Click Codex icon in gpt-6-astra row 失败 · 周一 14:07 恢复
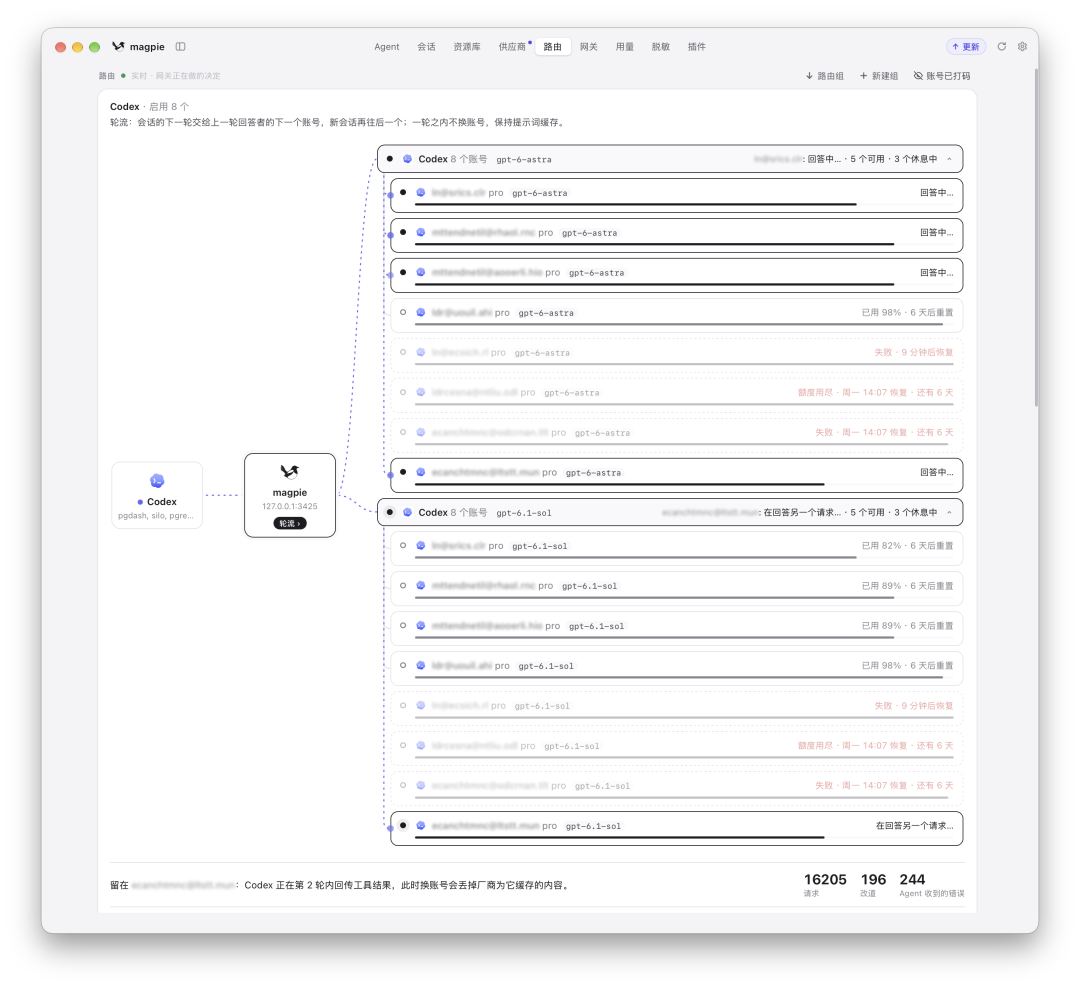The image size is (1080, 988). pos(420,432)
